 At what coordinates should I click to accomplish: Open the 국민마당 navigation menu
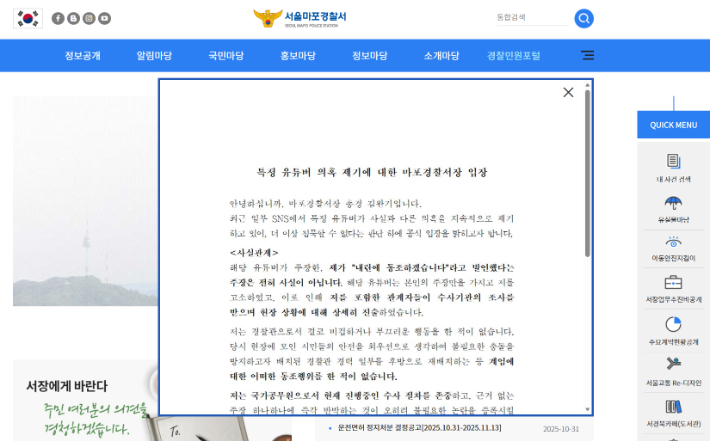click(226, 56)
